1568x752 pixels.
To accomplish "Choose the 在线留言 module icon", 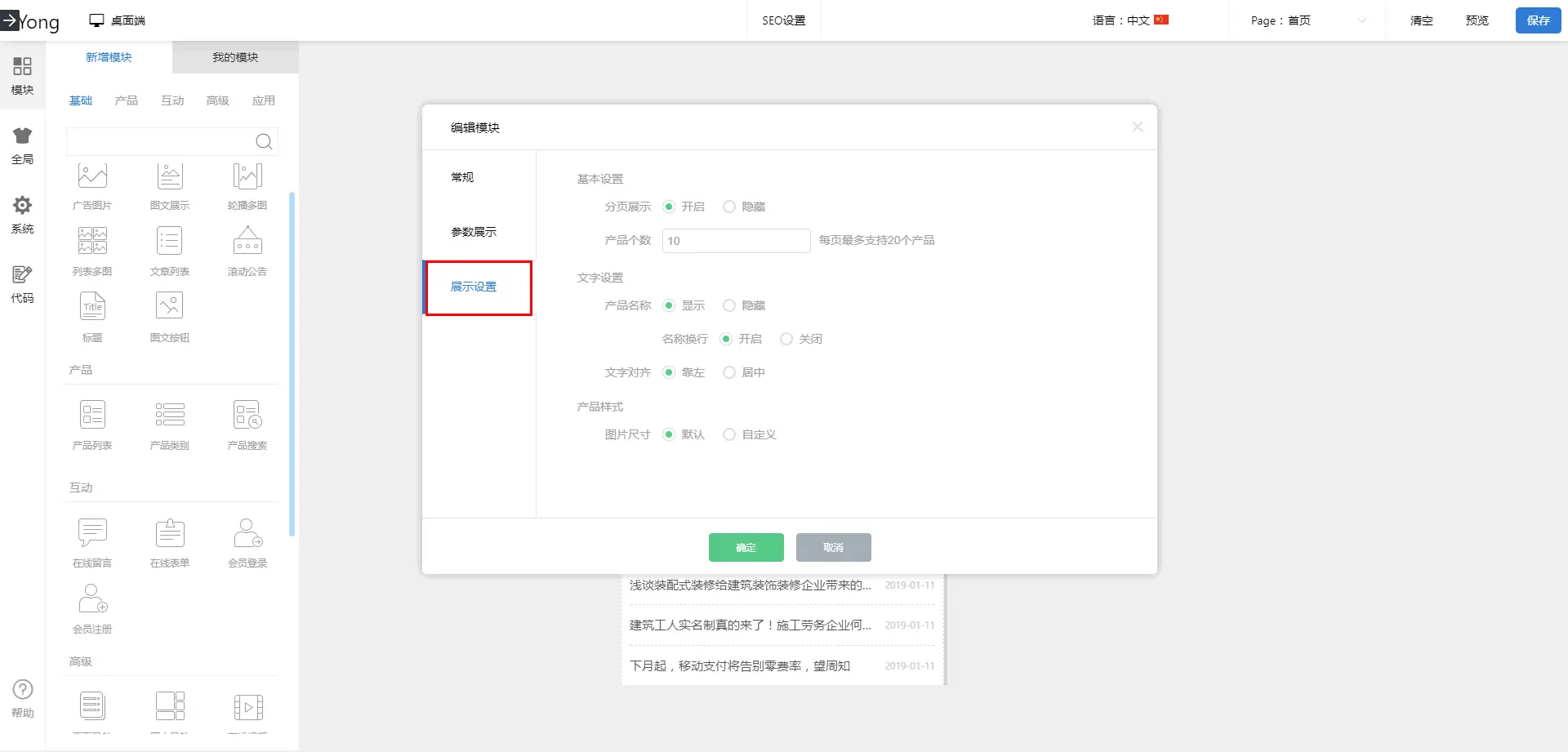I will point(92,533).
